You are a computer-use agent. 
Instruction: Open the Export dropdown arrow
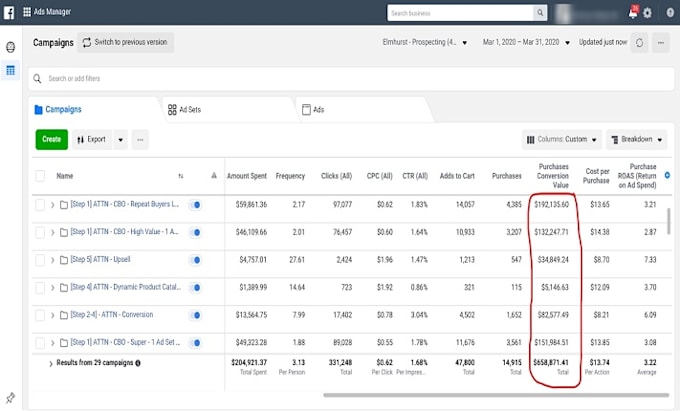coord(121,140)
